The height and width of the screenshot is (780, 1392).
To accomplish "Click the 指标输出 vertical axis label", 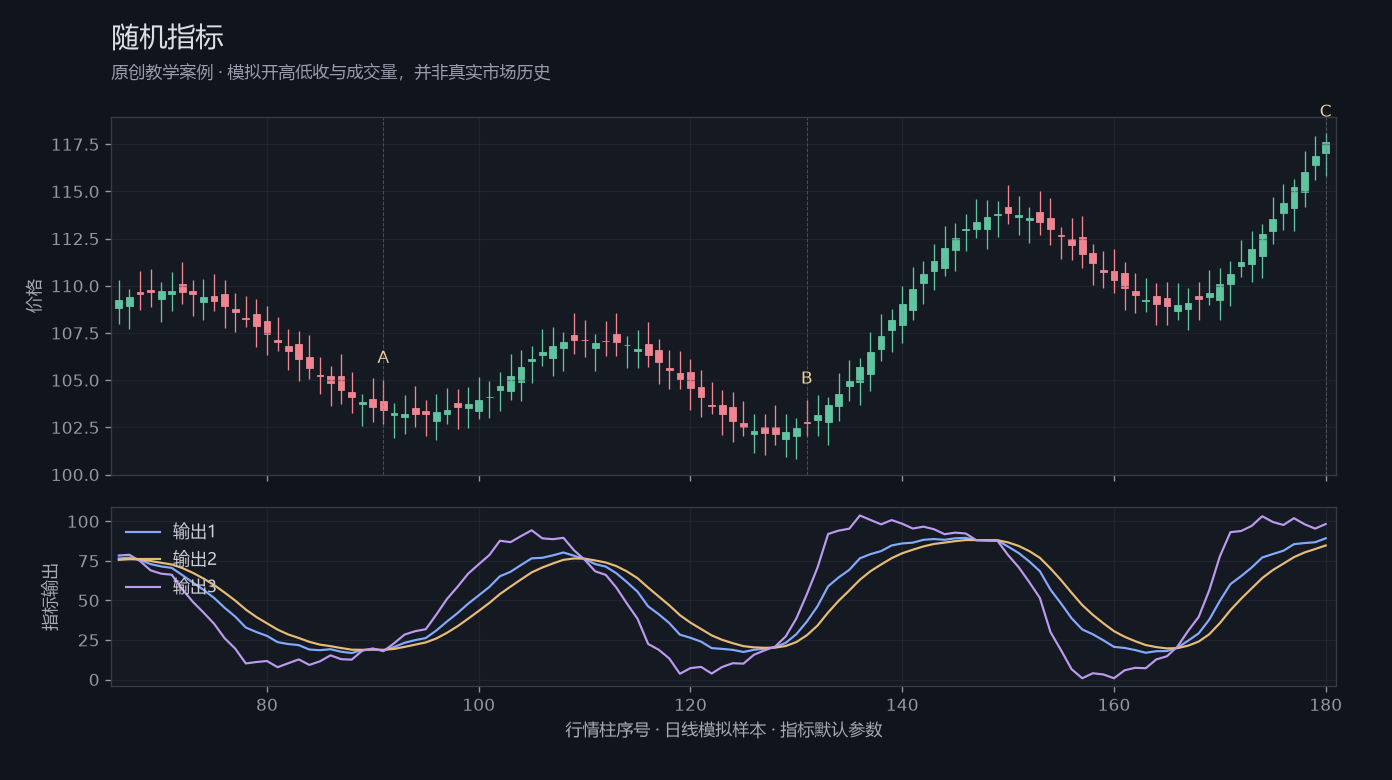I will [x=50, y=597].
